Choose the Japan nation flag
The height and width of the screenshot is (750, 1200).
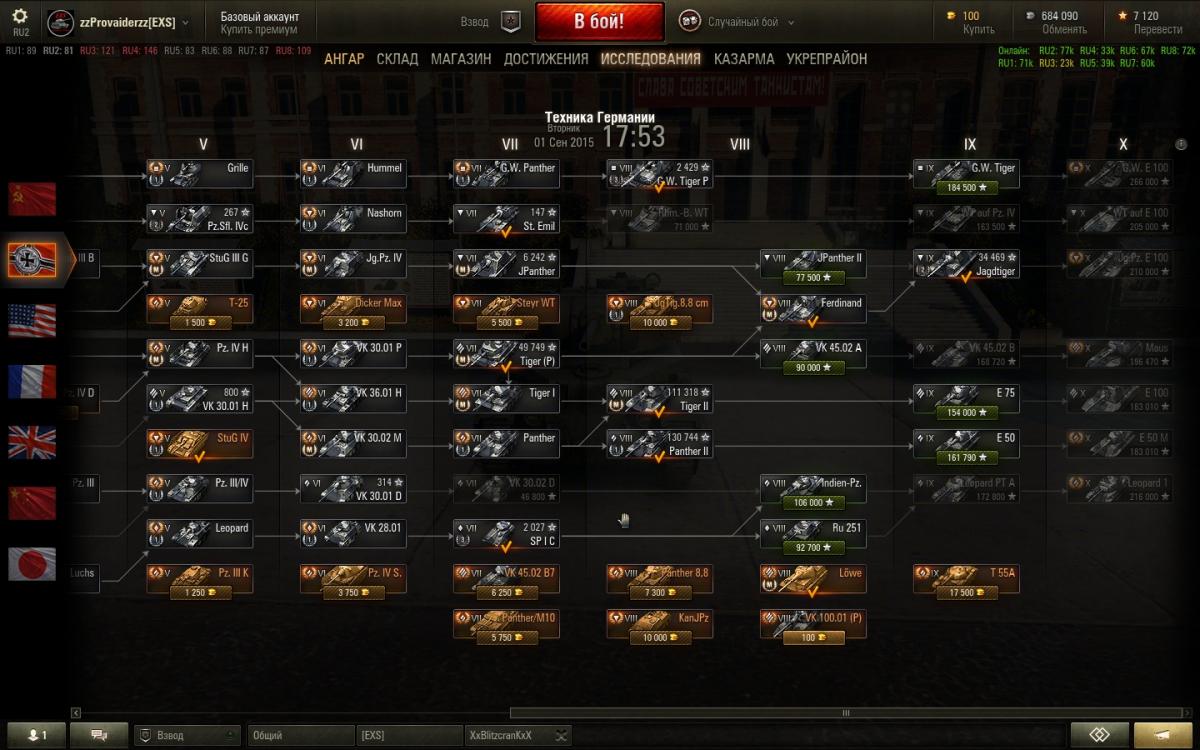pos(32,564)
